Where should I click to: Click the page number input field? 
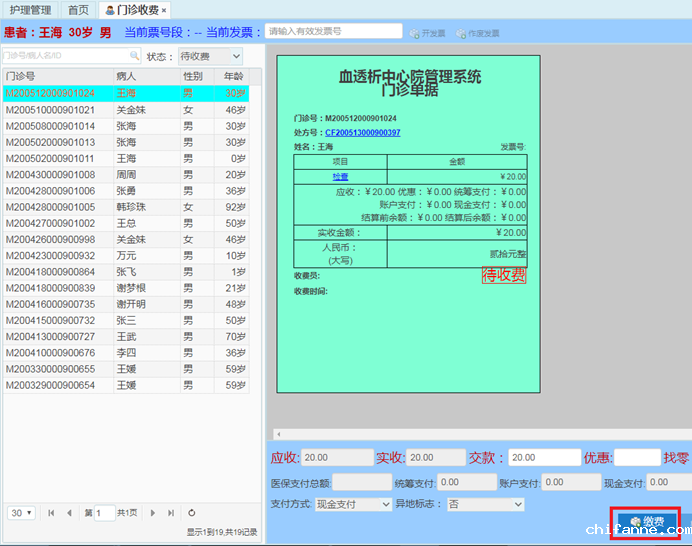pyautogui.click(x=105, y=513)
